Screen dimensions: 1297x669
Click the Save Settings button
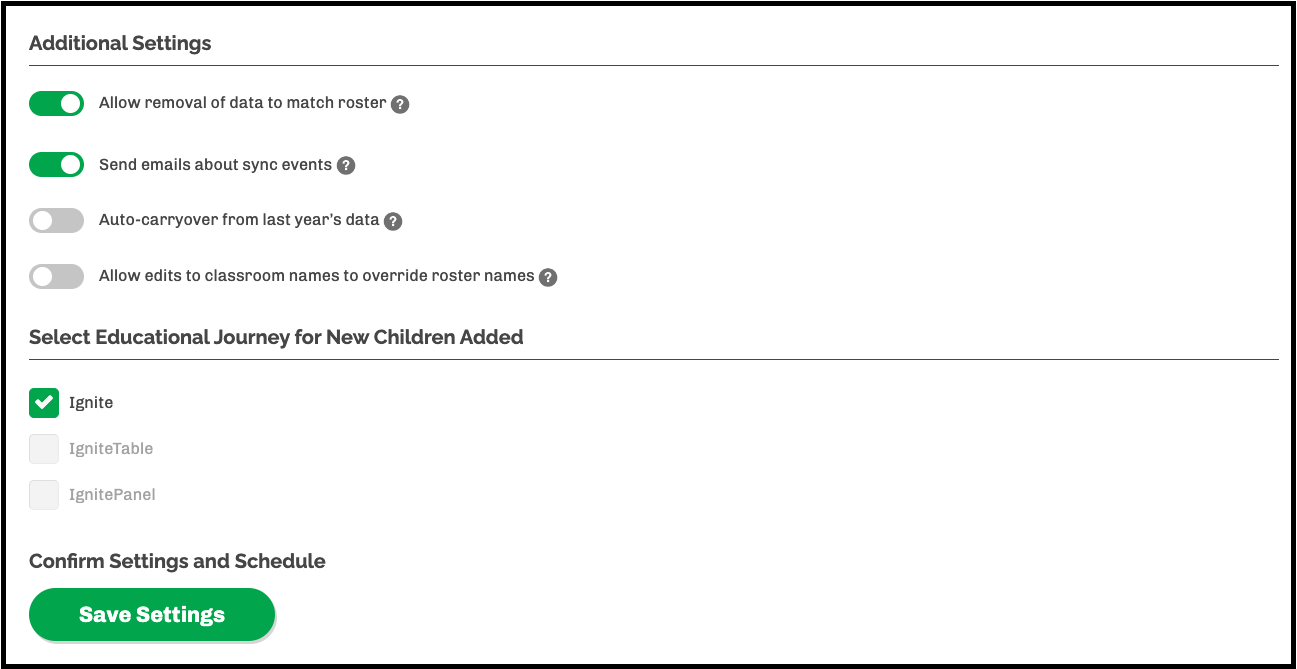152,615
